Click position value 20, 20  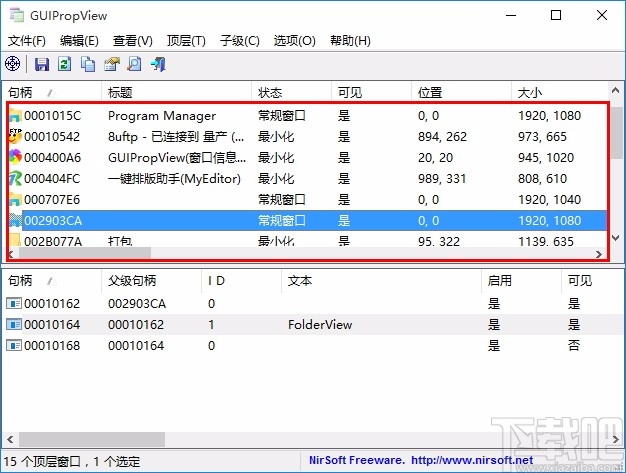tap(435, 158)
